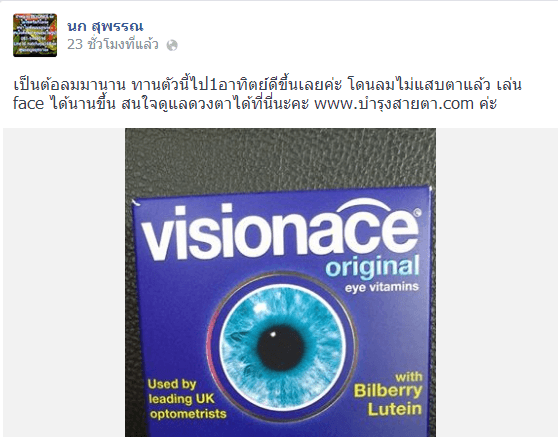
Task: Click the "eye vitamins" text on package
Action: point(381,287)
